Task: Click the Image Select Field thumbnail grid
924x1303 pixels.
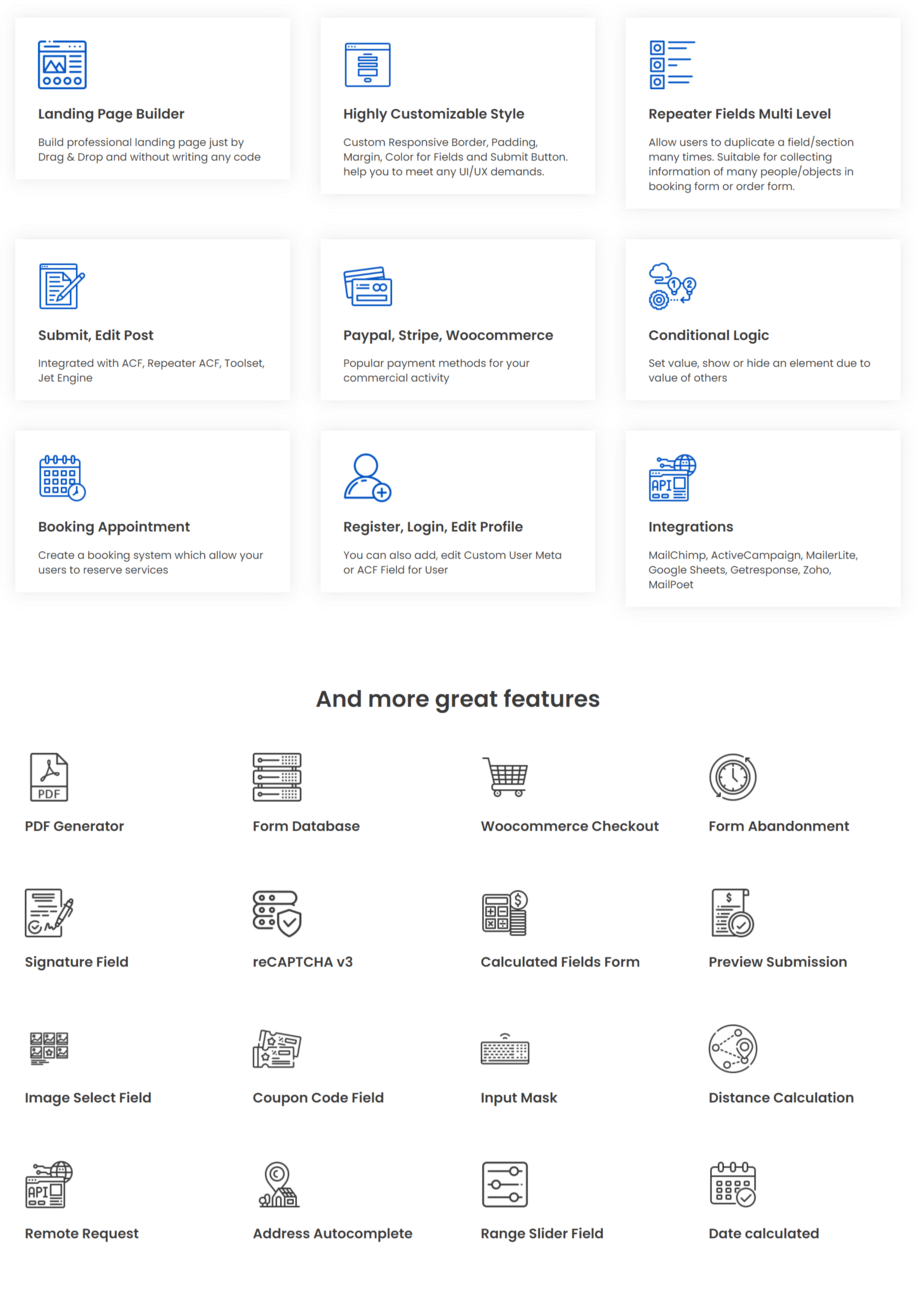Action: [48, 1047]
